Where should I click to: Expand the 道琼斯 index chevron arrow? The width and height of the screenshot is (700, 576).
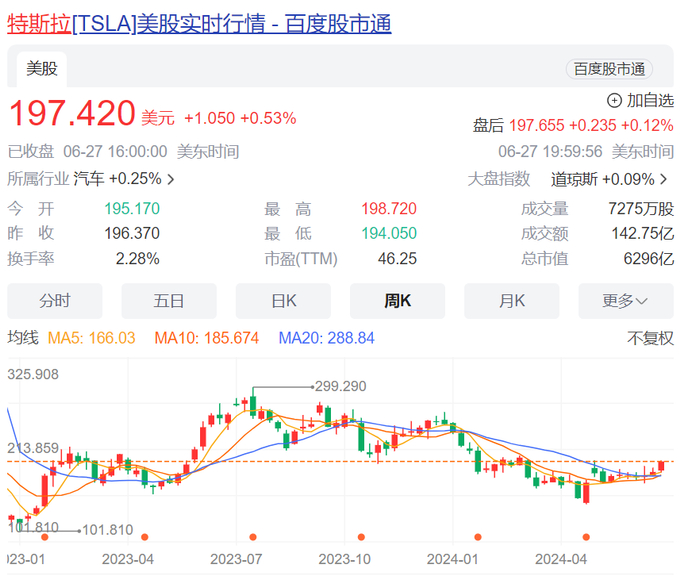pyautogui.click(x=663, y=179)
